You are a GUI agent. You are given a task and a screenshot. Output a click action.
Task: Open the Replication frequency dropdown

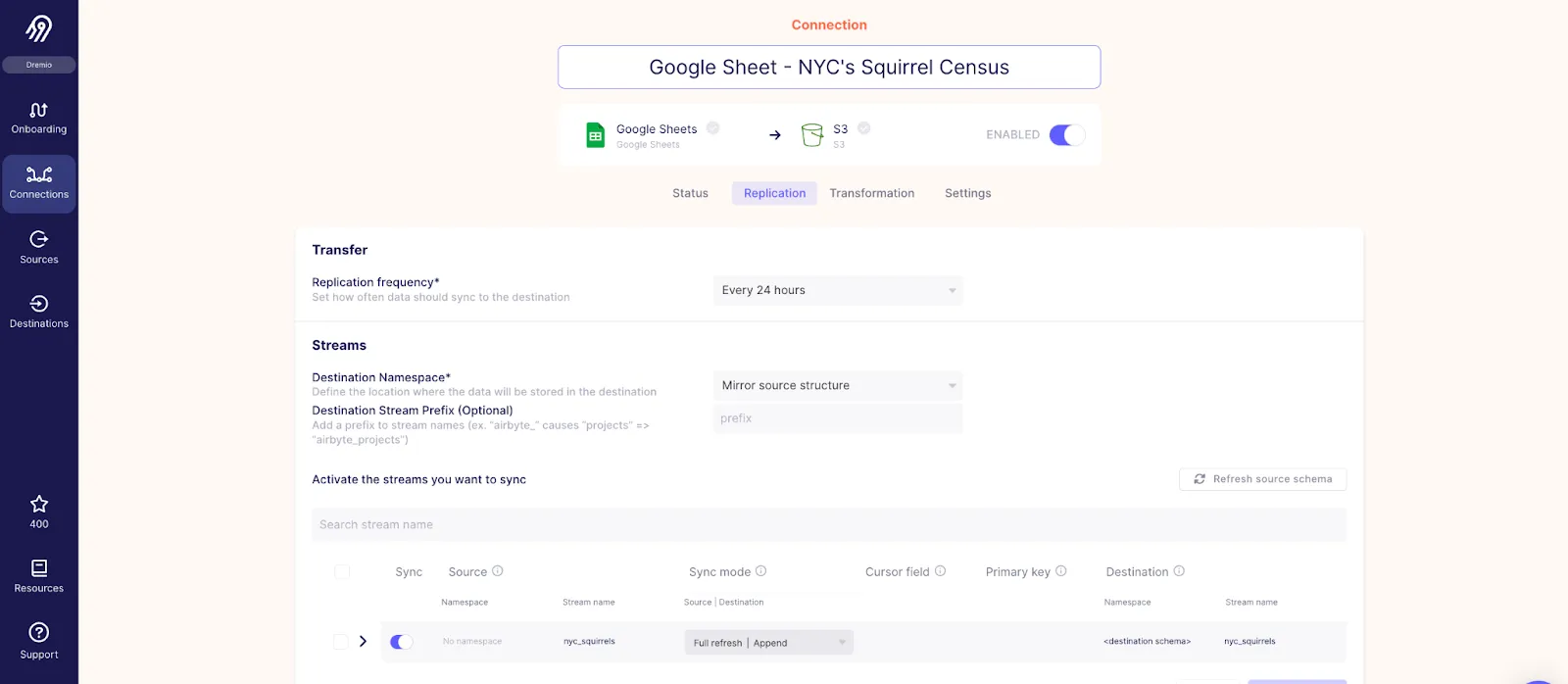[x=838, y=290]
